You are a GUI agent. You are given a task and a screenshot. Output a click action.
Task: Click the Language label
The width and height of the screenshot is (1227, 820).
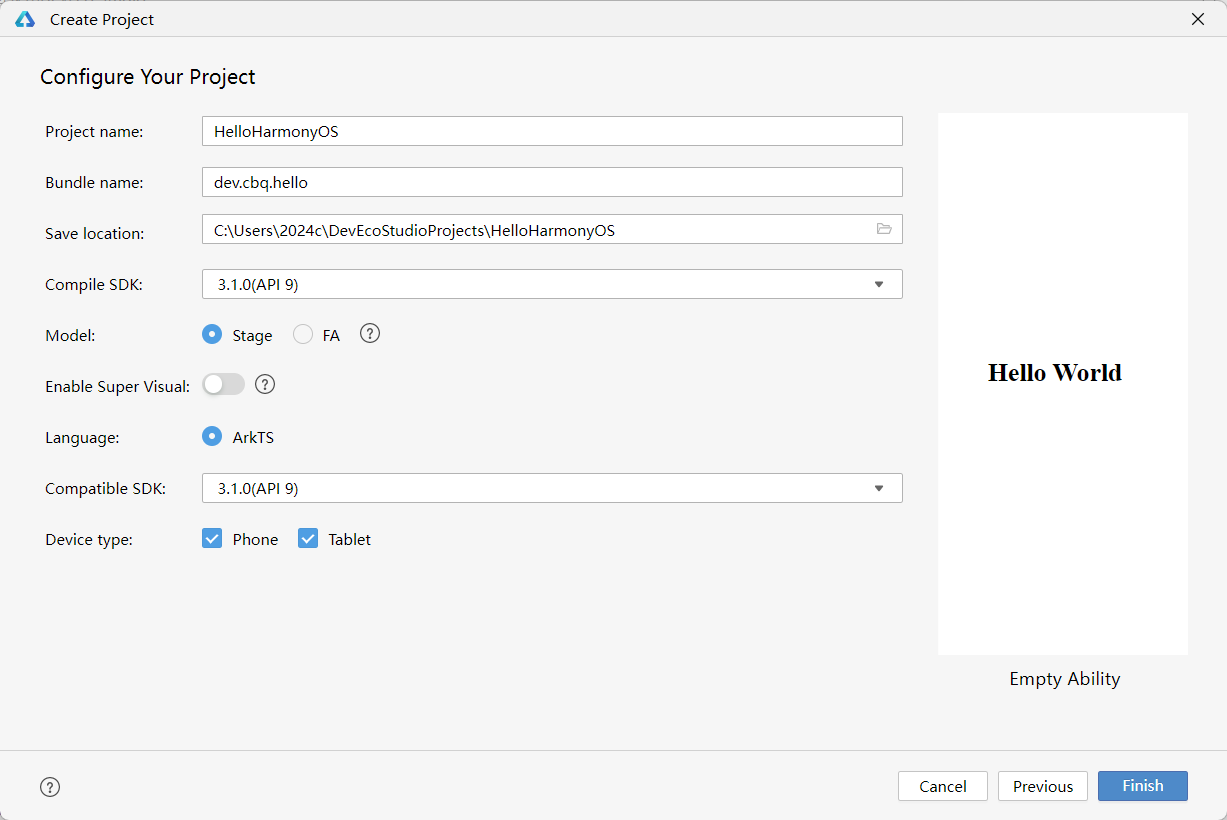point(82,437)
